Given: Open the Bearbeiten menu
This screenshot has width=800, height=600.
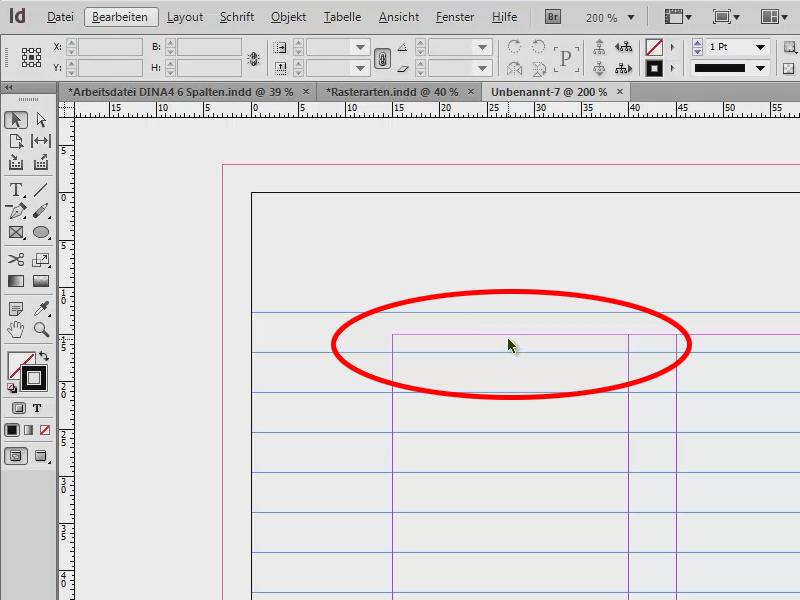Looking at the screenshot, I should [x=119, y=16].
